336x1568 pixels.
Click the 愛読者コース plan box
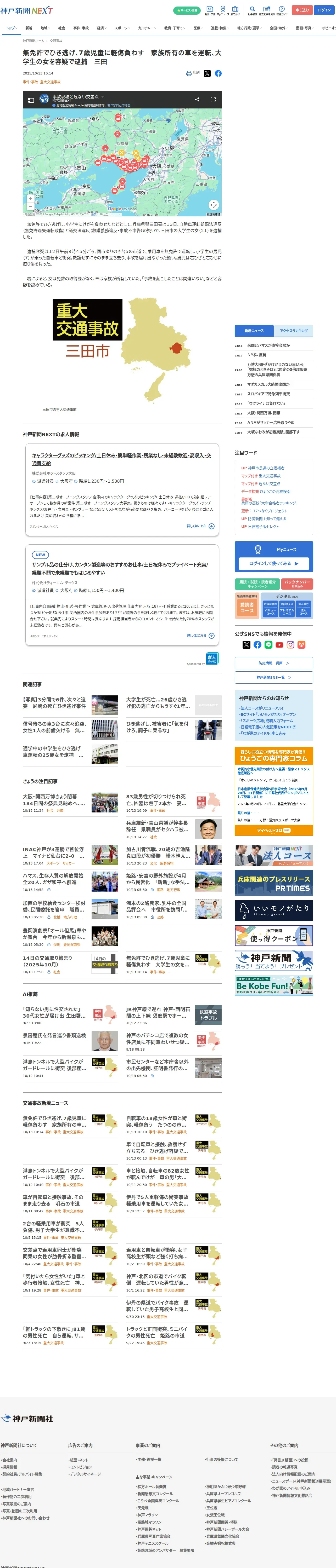[x=247, y=608]
